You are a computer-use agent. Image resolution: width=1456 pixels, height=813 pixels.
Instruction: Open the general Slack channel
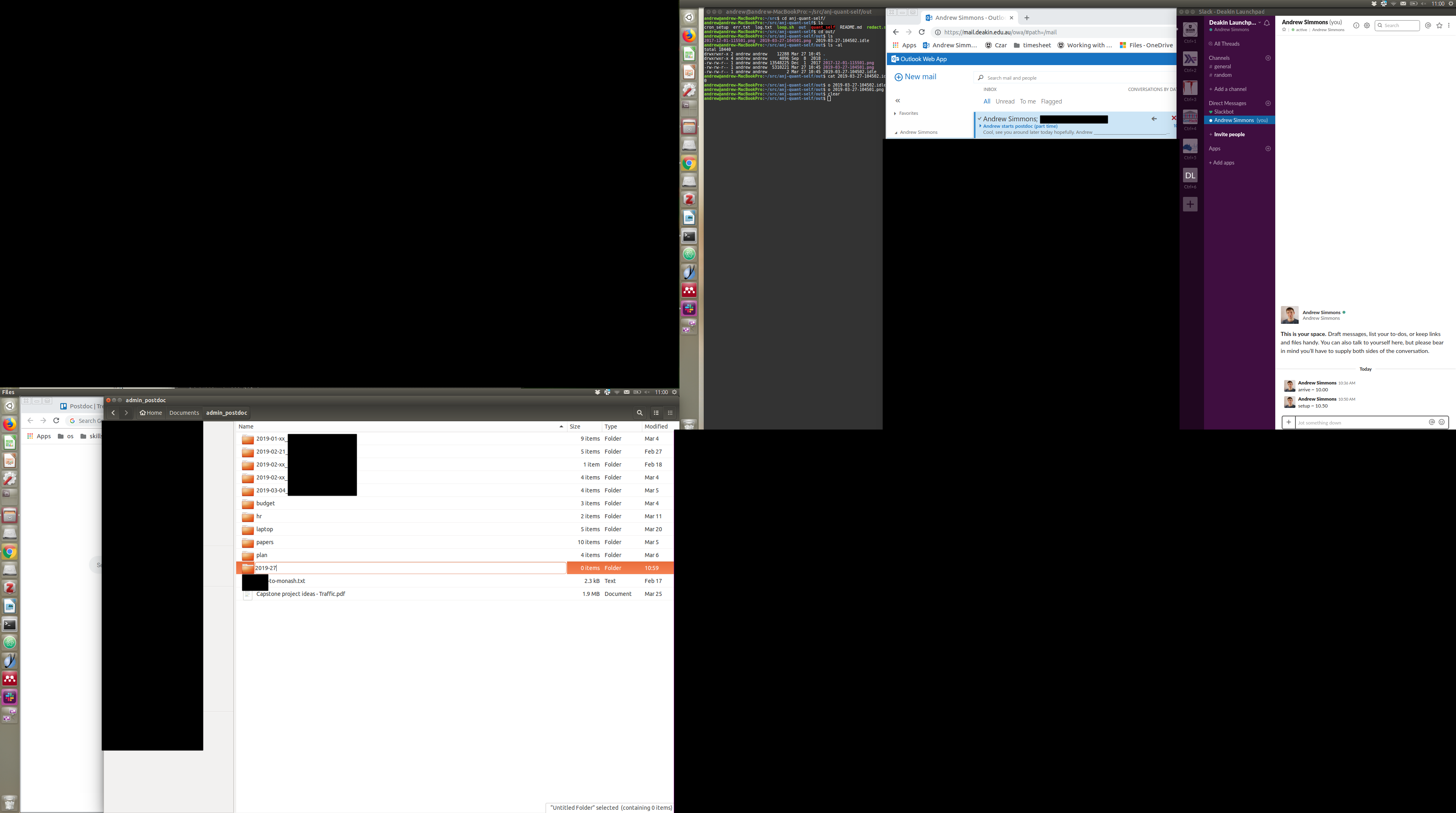pos(1222,67)
